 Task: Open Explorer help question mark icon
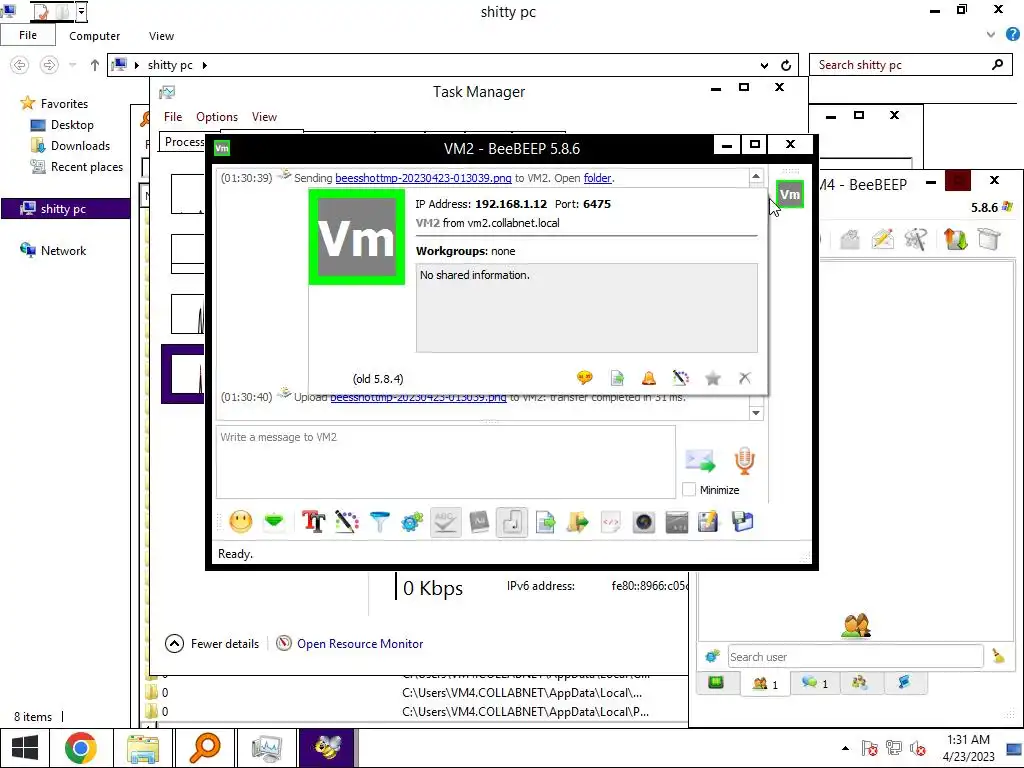coord(1012,35)
